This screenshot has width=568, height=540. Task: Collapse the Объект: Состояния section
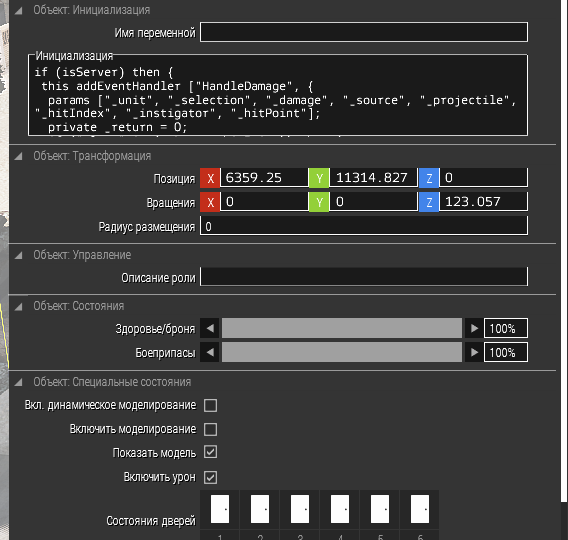(18, 307)
